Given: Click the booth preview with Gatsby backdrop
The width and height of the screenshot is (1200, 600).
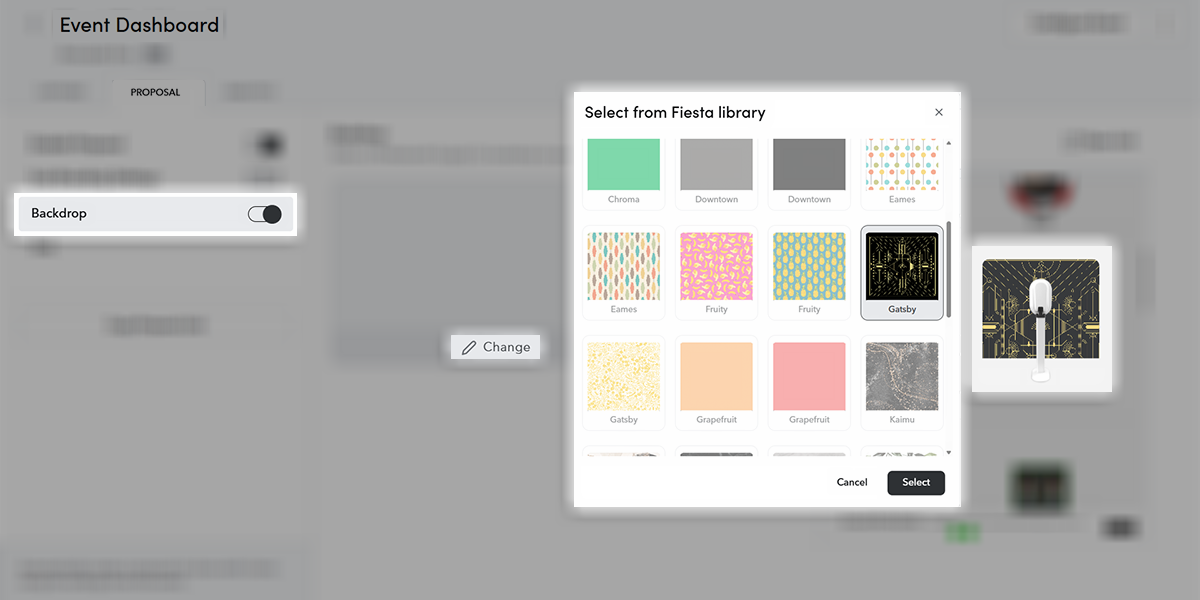Looking at the screenshot, I should pyautogui.click(x=1041, y=319).
